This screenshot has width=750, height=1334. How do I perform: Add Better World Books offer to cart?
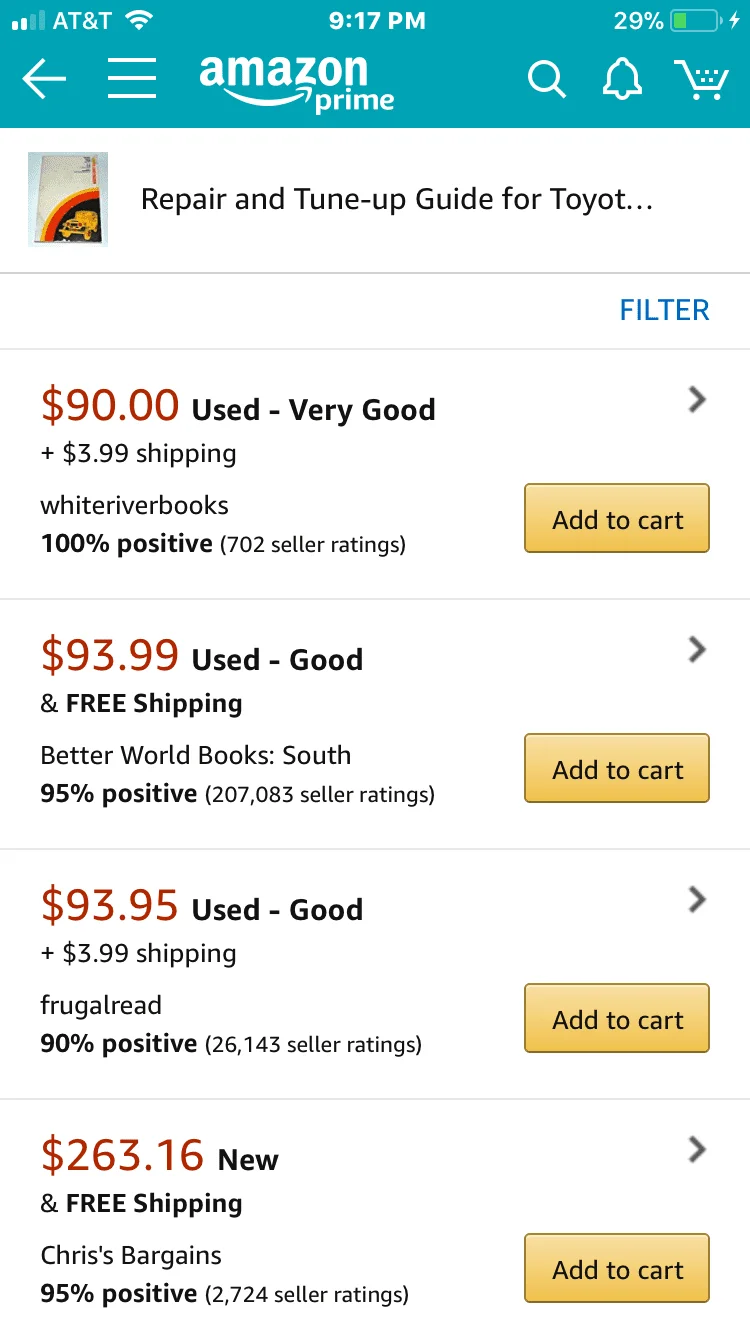617,768
